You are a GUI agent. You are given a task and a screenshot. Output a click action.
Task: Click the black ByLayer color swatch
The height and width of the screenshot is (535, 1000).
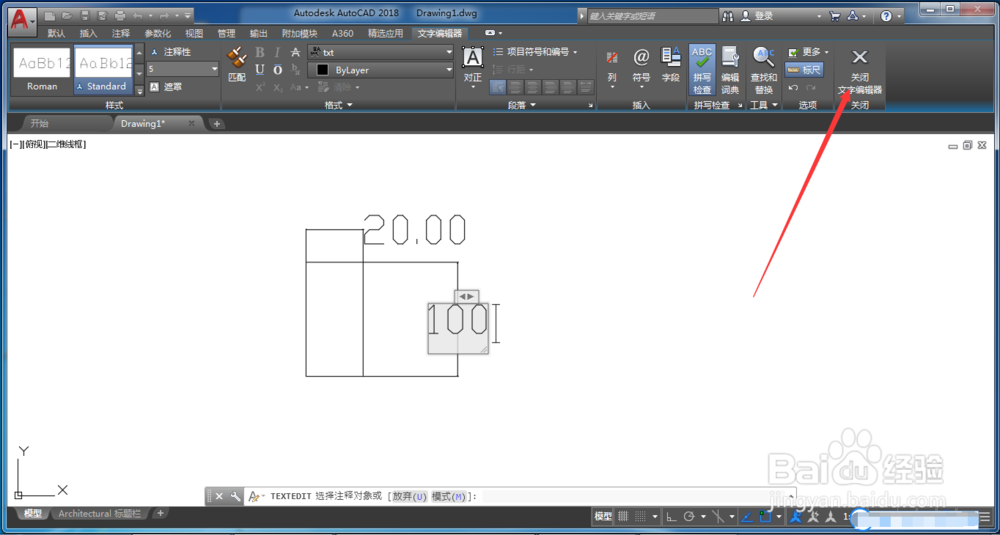tap(323, 70)
